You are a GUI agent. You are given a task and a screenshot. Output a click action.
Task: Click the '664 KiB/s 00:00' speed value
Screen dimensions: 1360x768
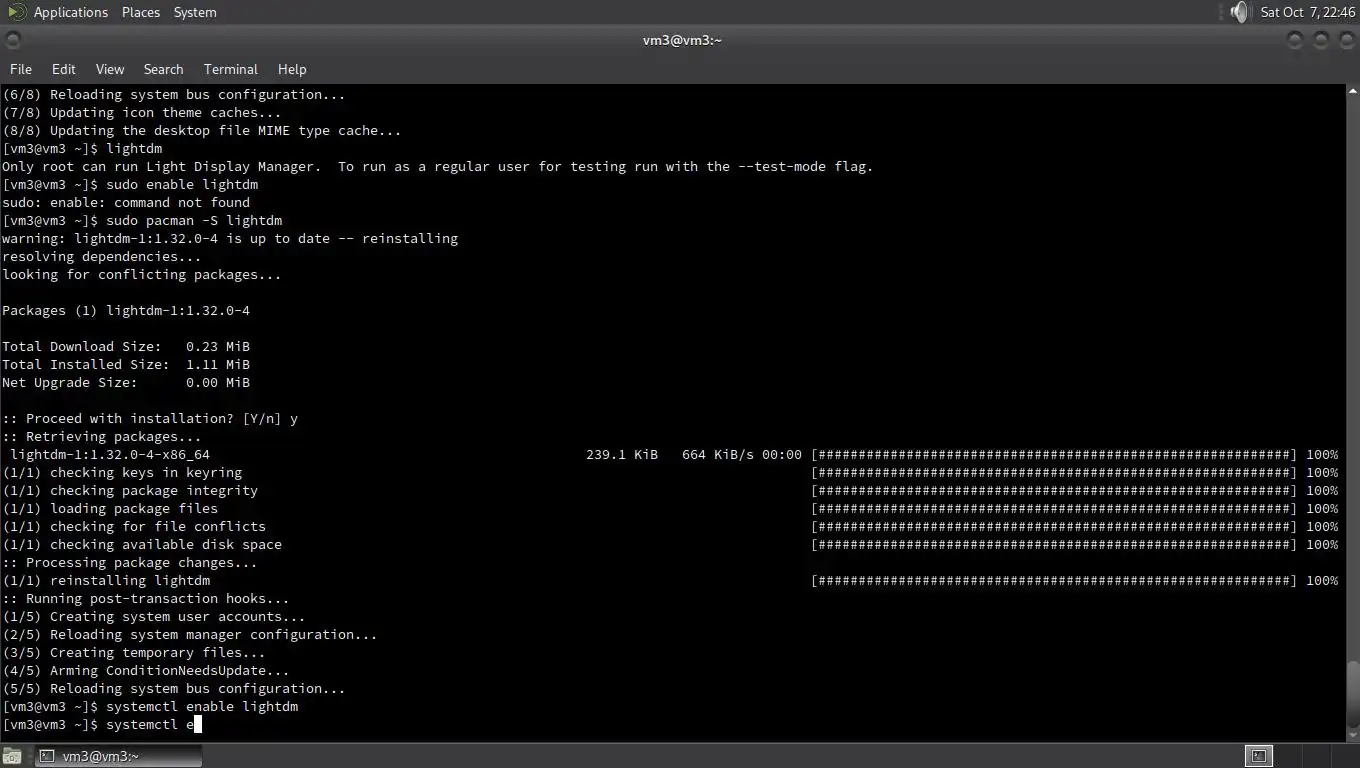tap(742, 454)
